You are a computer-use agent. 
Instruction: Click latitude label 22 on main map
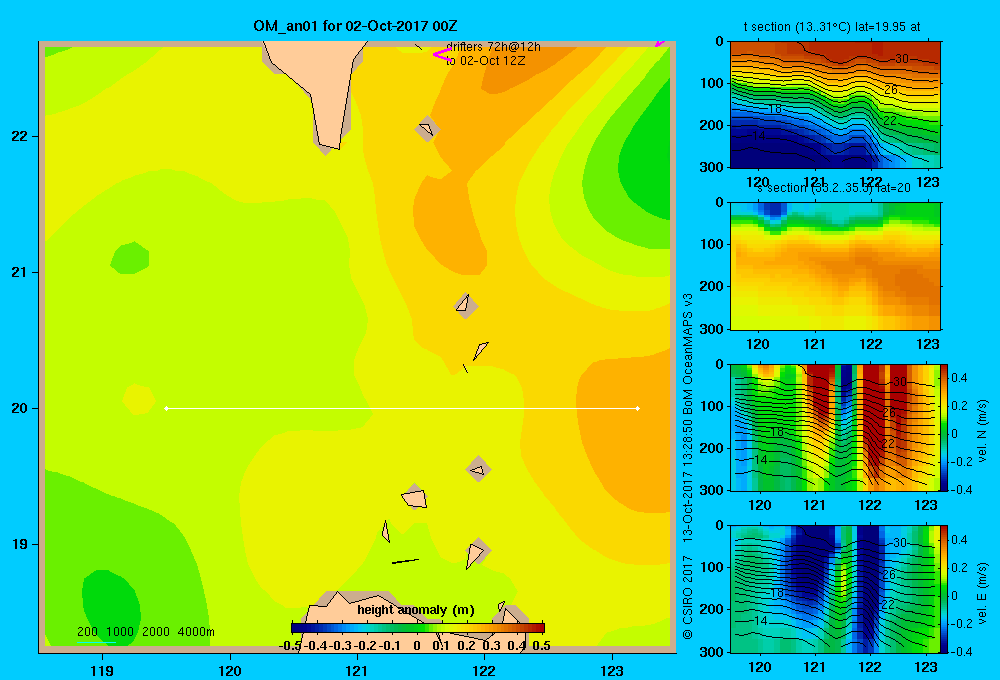pos(19,136)
